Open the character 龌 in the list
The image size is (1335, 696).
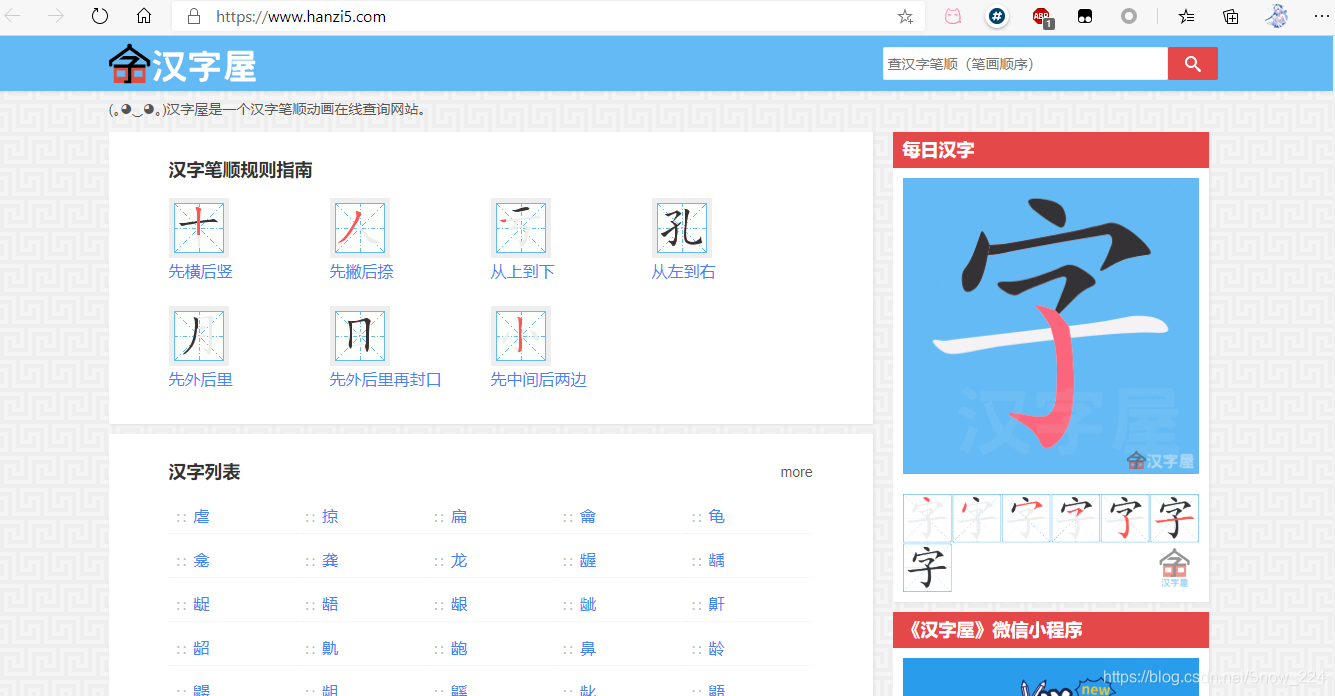tap(588, 560)
